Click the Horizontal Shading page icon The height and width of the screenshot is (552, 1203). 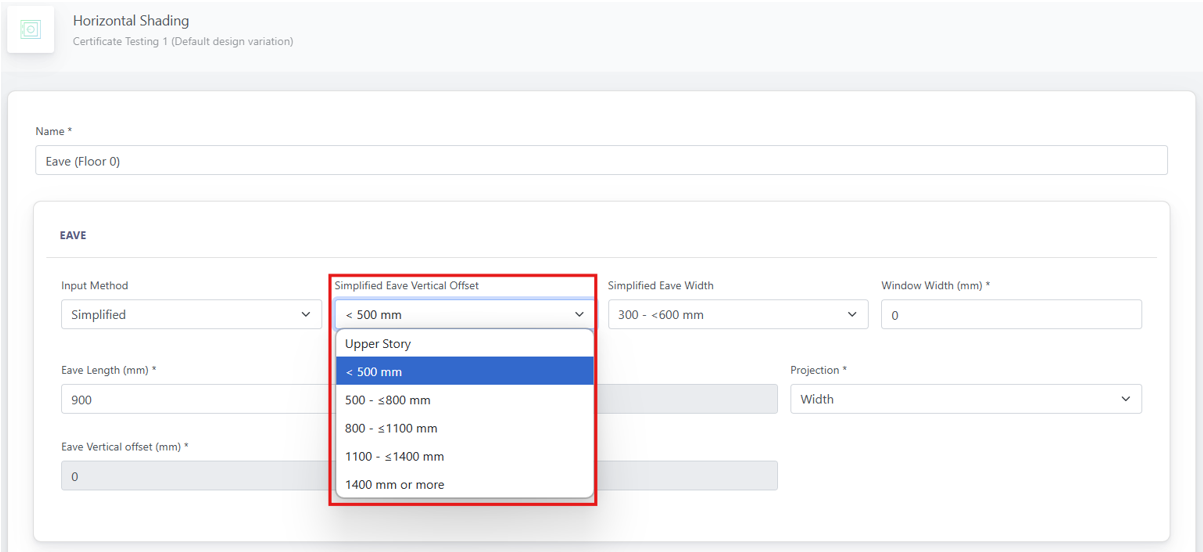pyautogui.click(x=31, y=30)
